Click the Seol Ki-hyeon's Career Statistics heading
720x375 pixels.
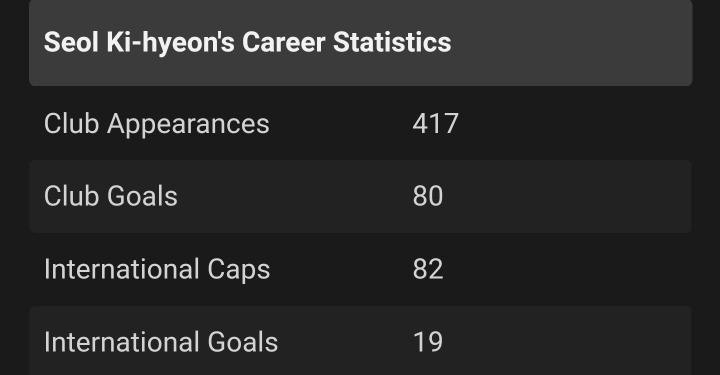coord(248,42)
